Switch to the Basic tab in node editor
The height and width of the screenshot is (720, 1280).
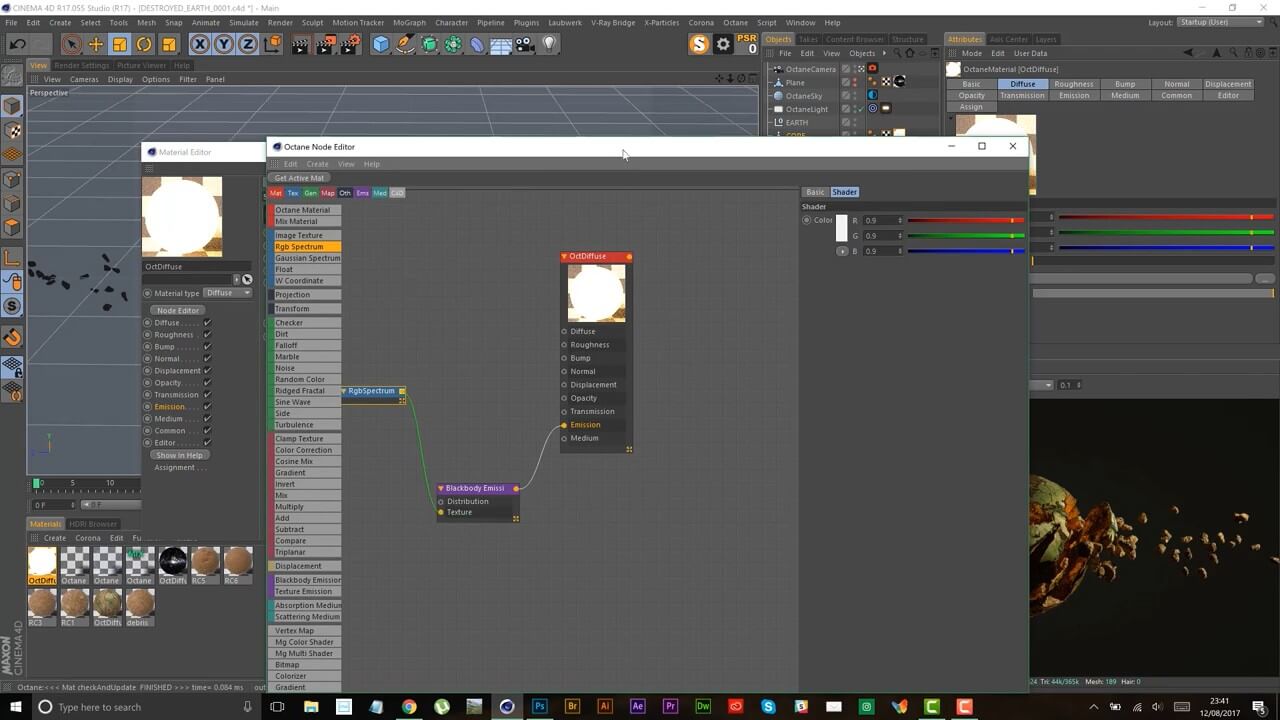pyautogui.click(x=815, y=192)
